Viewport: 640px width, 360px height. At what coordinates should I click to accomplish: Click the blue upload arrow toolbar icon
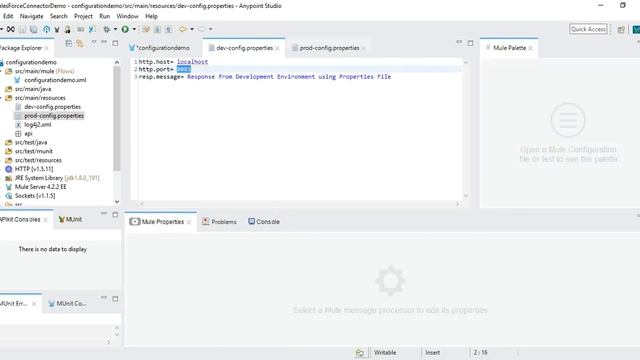click(x=47, y=29)
